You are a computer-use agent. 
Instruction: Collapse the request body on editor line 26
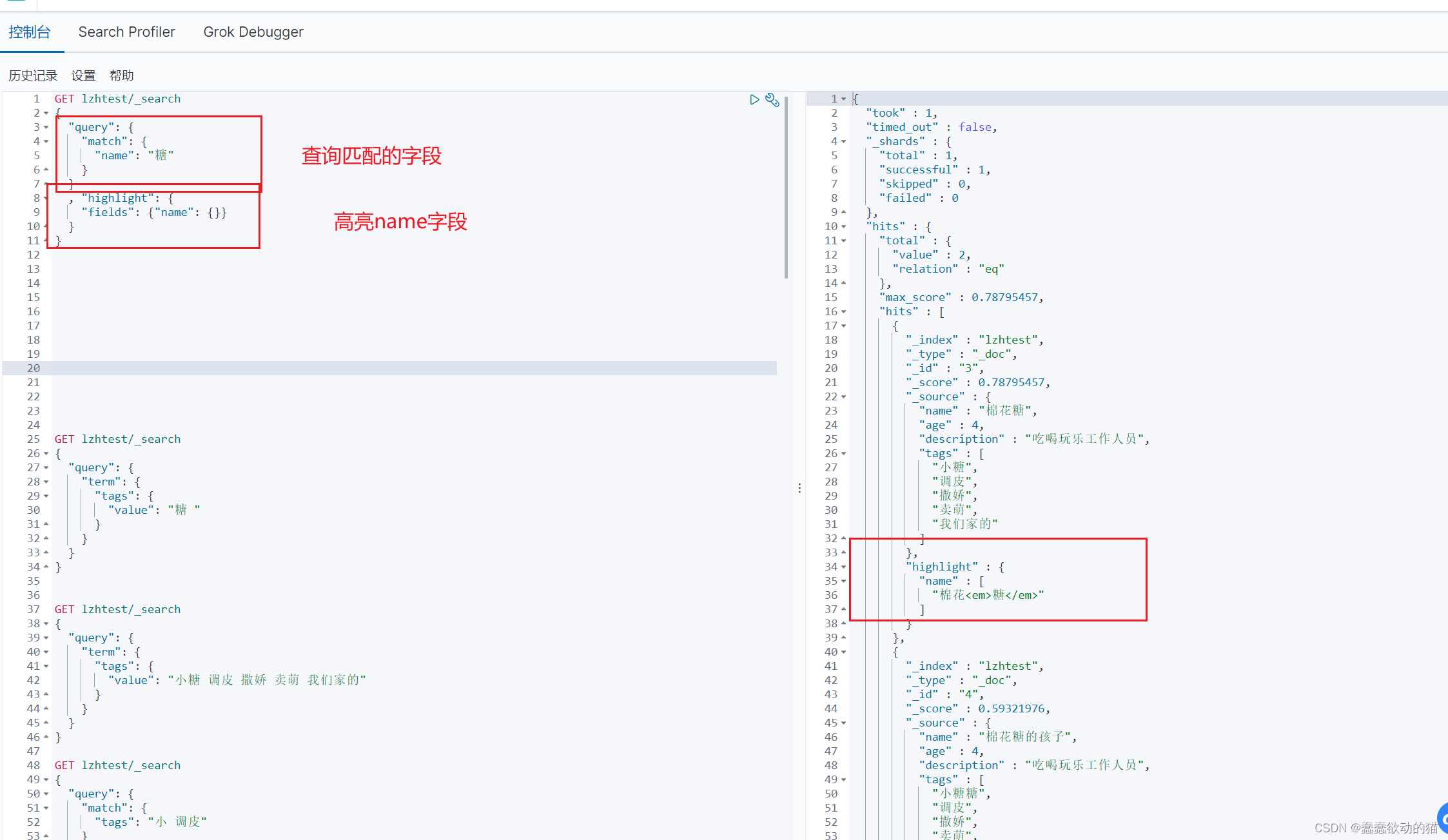point(46,453)
